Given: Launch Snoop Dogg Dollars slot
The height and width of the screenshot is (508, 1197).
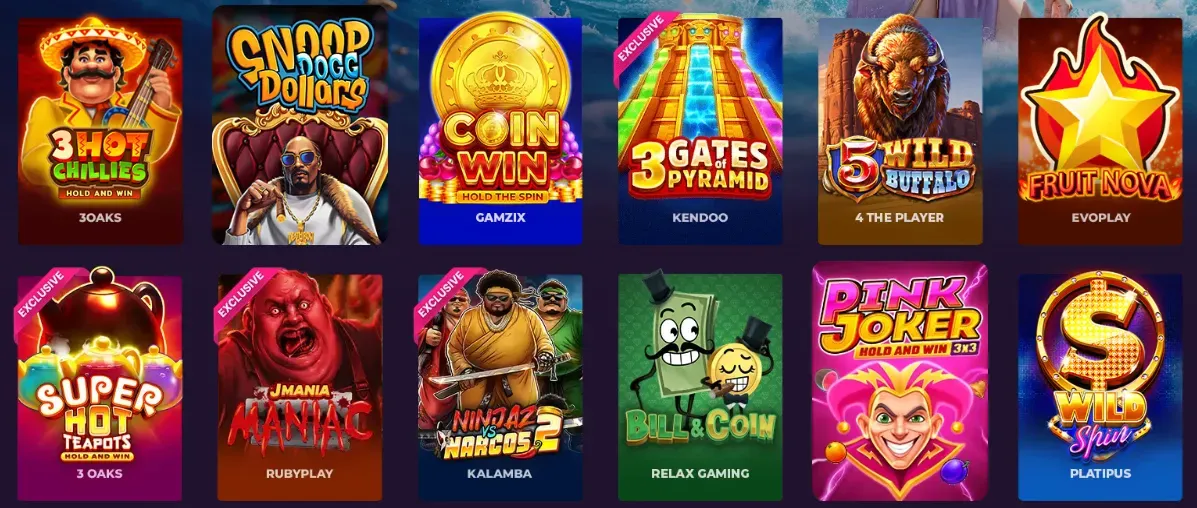Looking at the screenshot, I should click(300, 125).
